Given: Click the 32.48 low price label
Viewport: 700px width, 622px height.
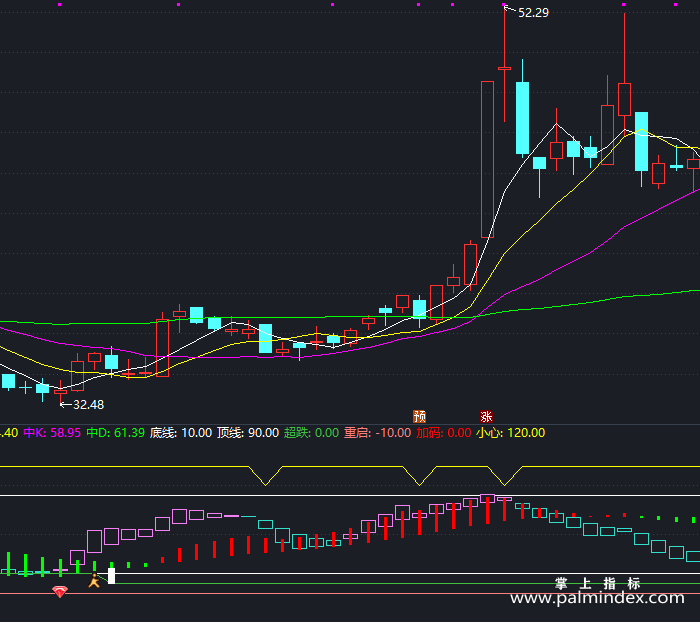Looking at the screenshot, I should point(88,405).
